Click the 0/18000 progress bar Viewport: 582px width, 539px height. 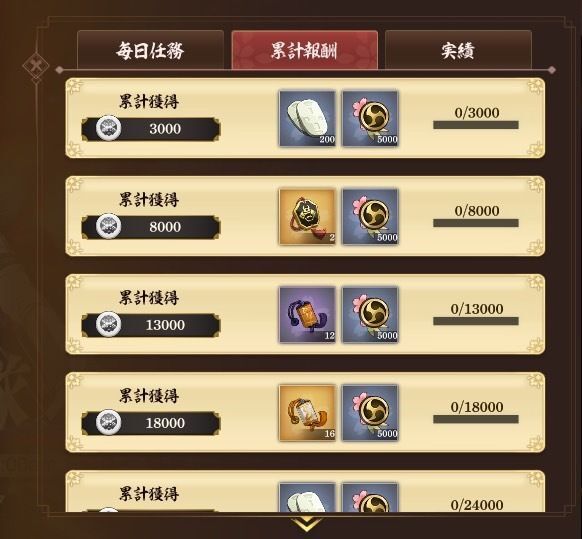coord(476,419)
